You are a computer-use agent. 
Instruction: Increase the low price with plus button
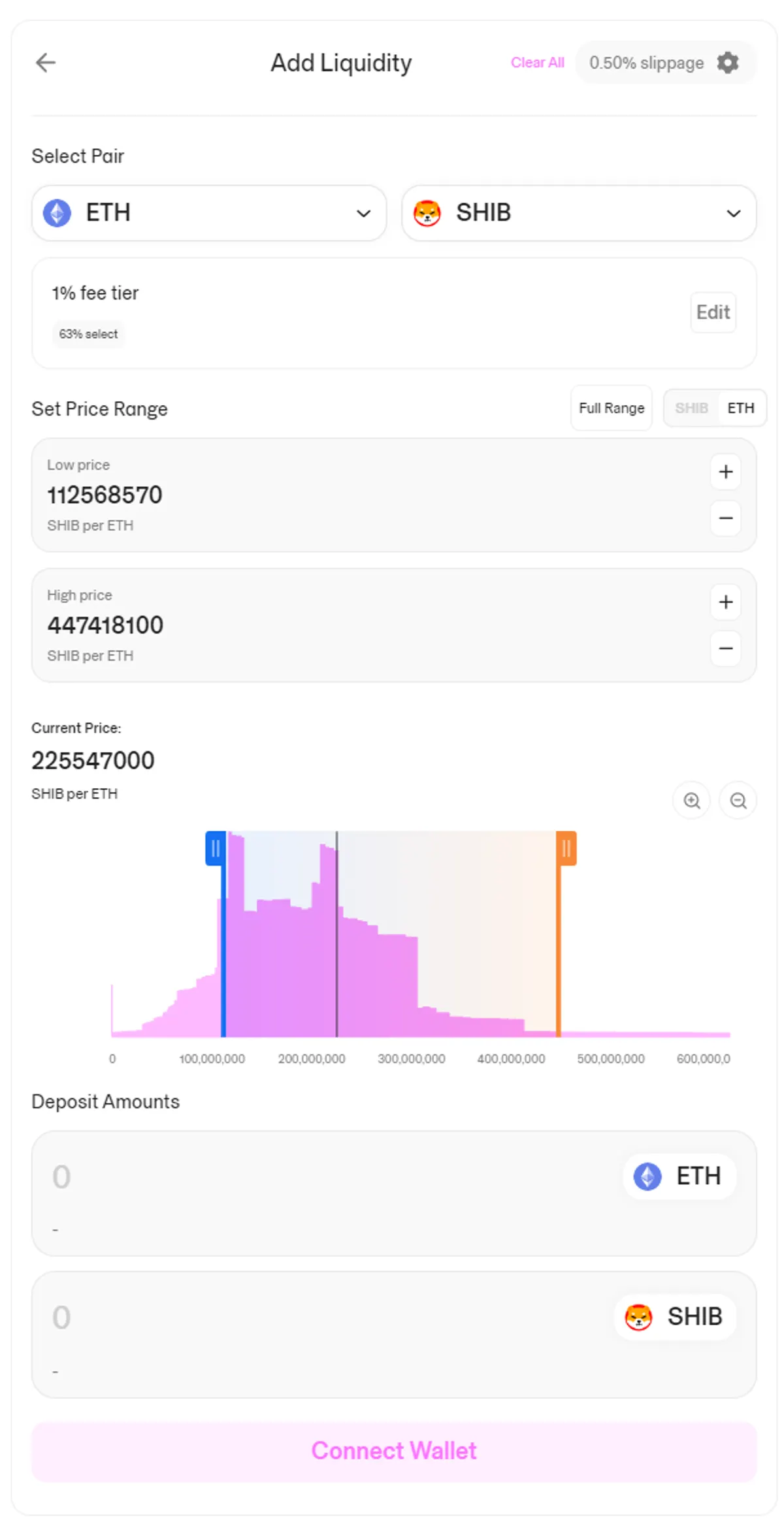coord(726,472)
